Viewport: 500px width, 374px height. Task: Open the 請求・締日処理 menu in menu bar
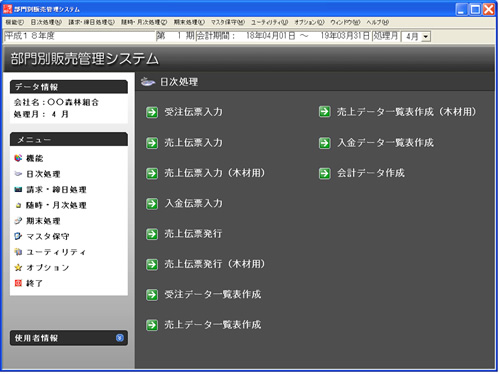coord(91,22)
